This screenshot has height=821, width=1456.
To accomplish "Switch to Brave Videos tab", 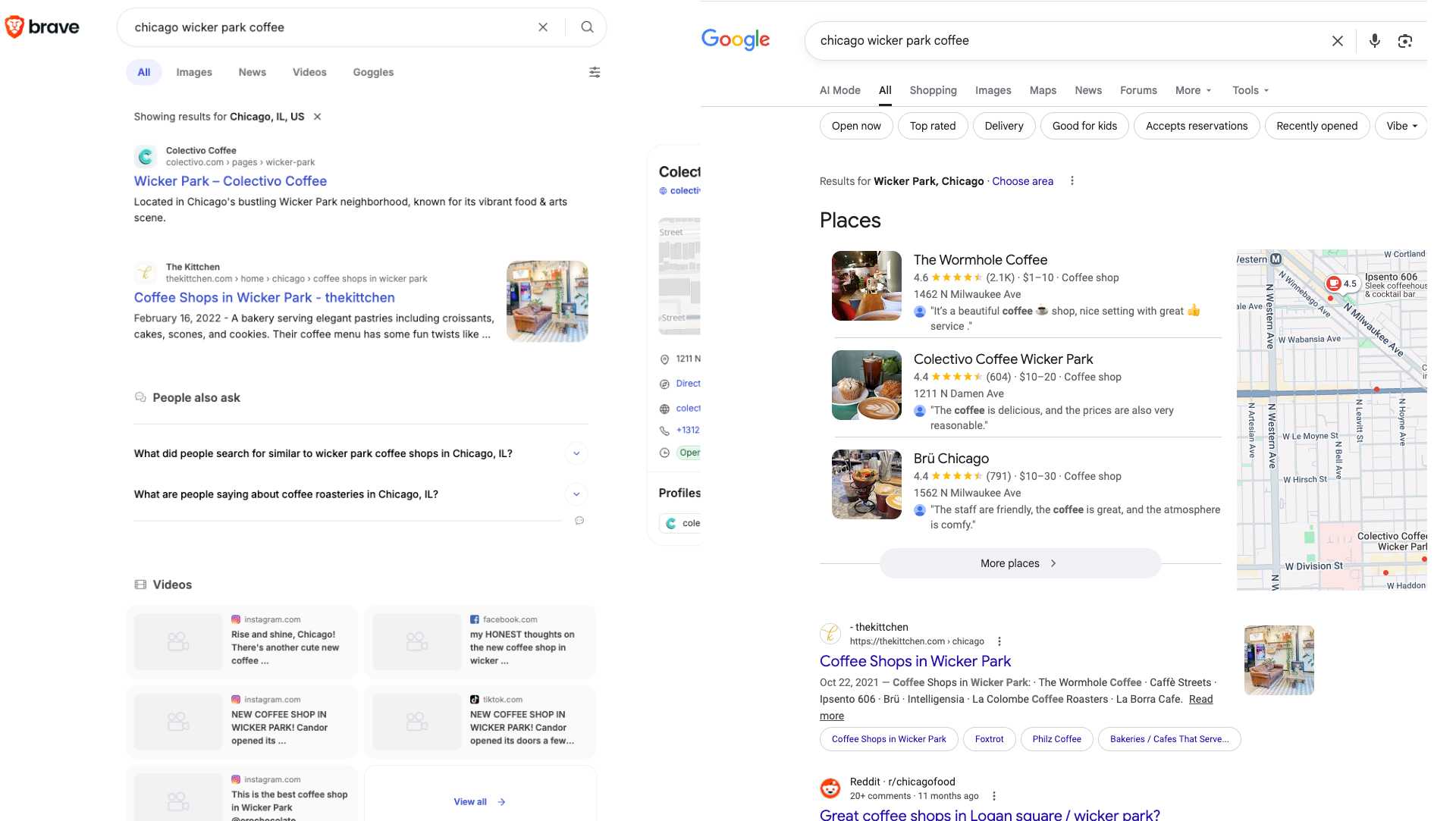I will 309,72.
